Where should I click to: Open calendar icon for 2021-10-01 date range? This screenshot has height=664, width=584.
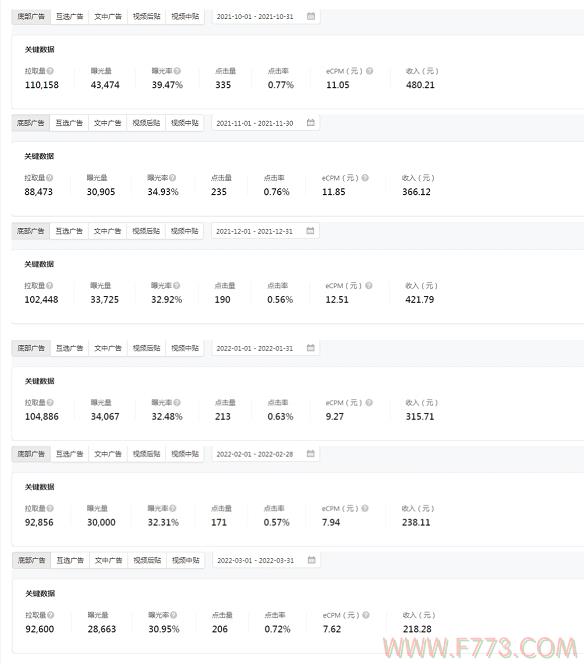(311, 16)
